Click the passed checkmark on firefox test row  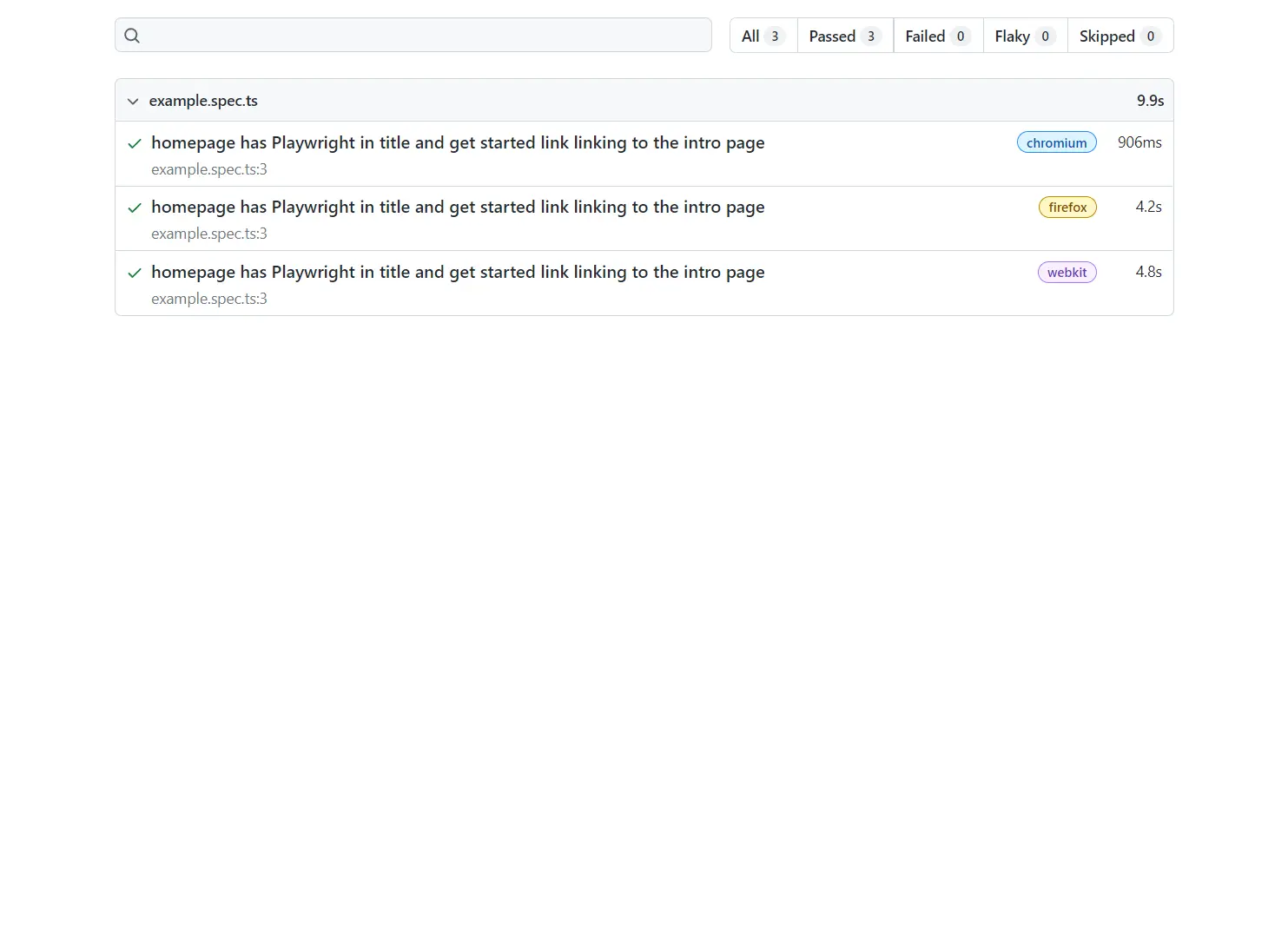135,208
